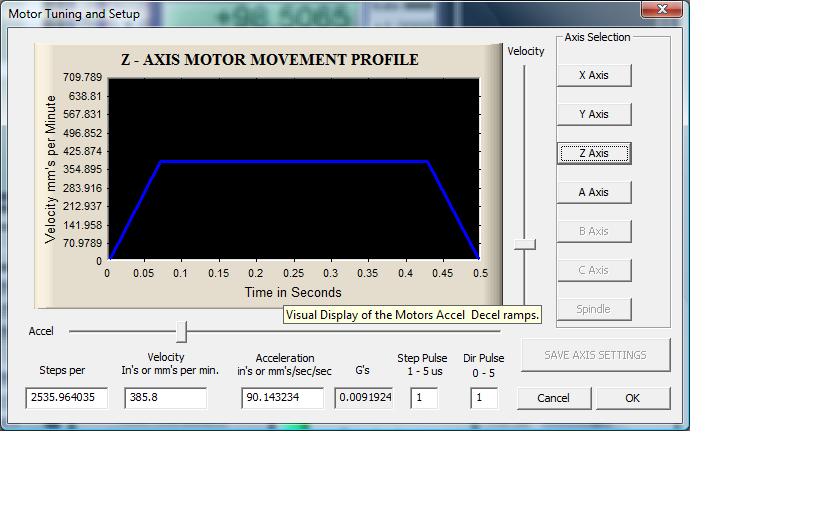Viewport: 840px width, 525px height.
Task: Click the Velocity field showing 385.8
Action: point(165,398)
